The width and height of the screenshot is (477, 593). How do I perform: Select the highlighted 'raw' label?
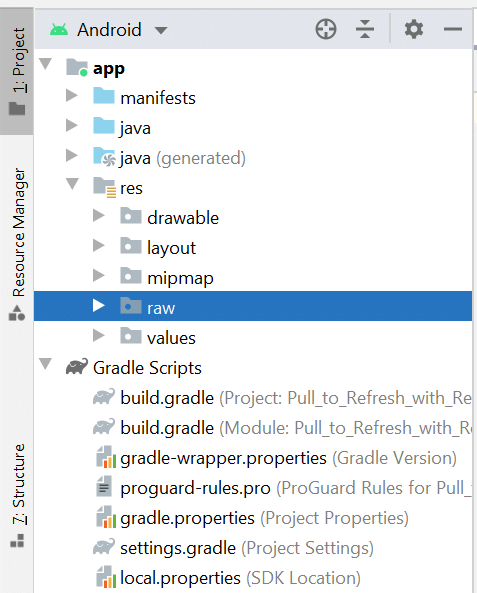click(161, 309)
